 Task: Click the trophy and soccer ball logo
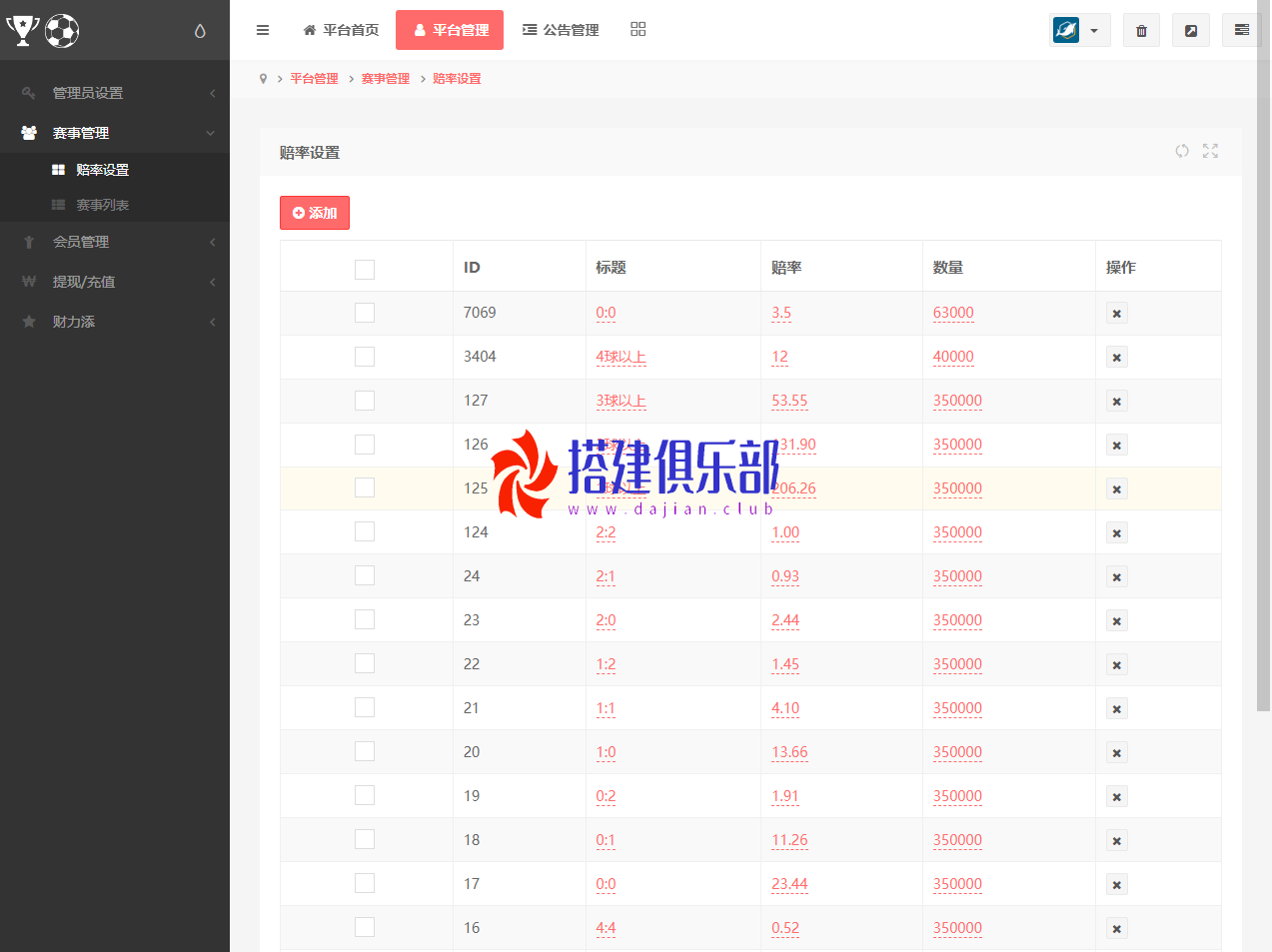(42, 31)
